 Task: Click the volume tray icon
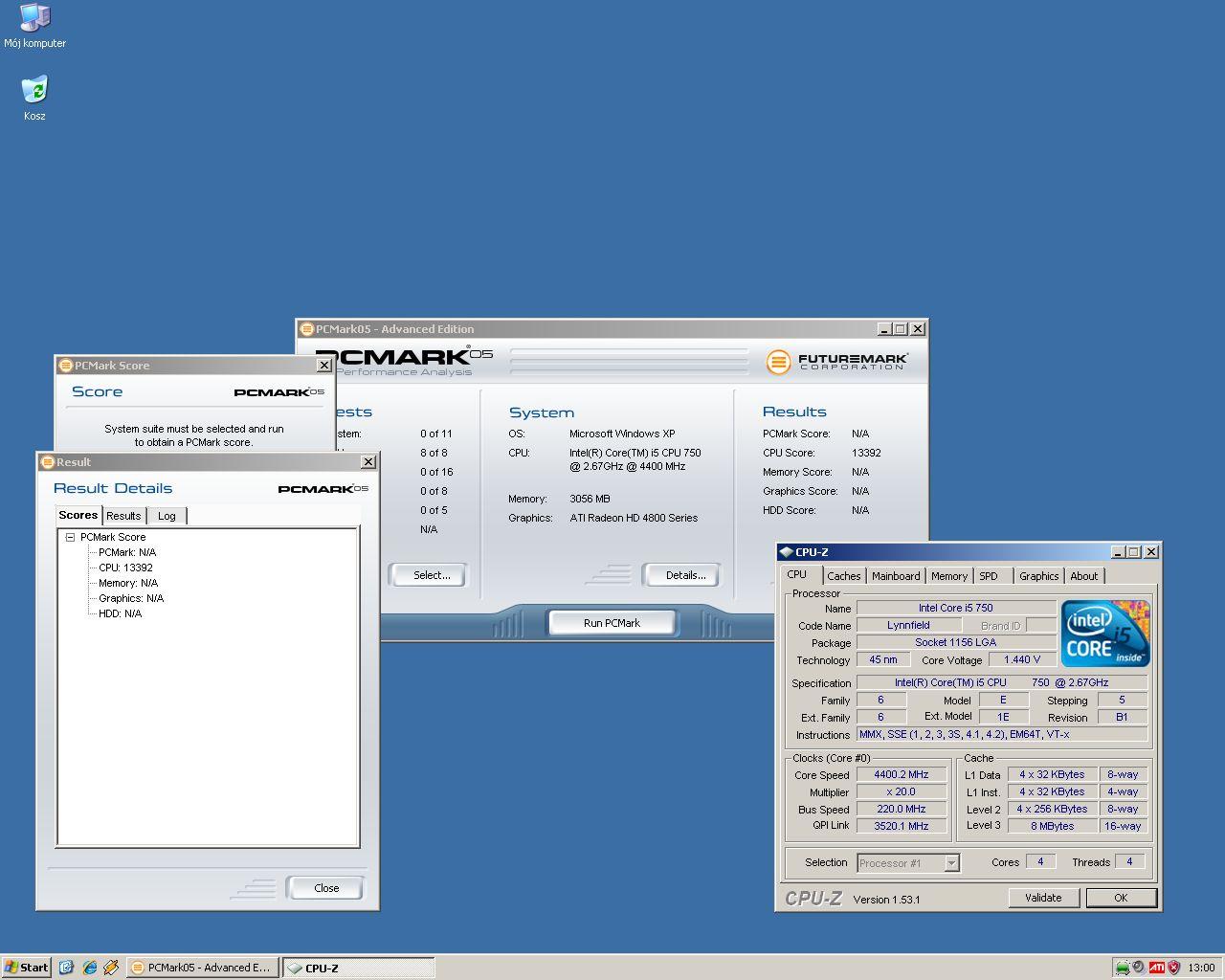click(1139, 968)
